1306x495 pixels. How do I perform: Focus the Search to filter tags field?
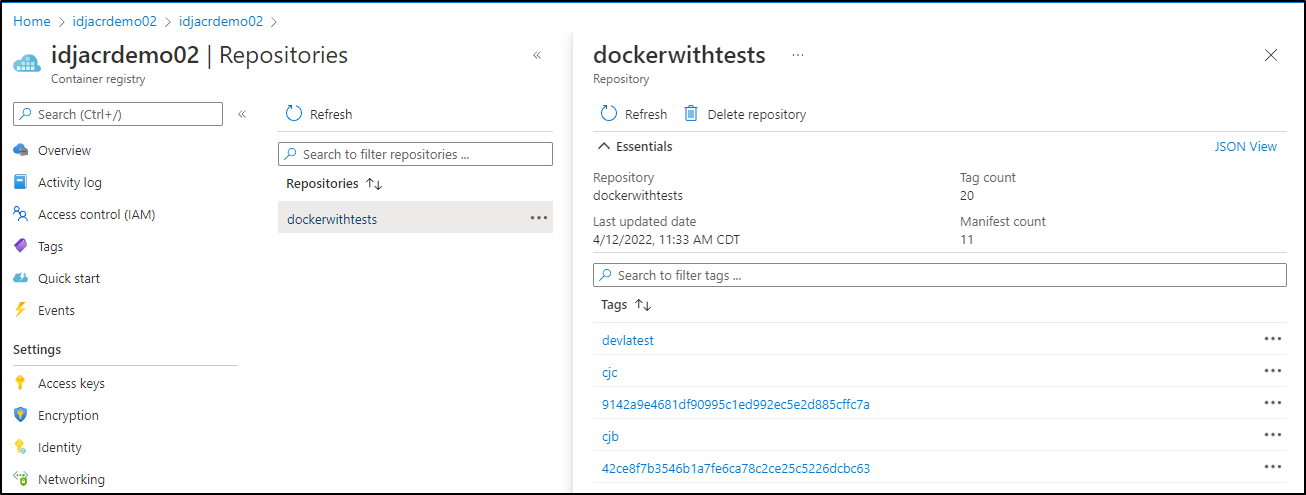(x=940, y=275)
